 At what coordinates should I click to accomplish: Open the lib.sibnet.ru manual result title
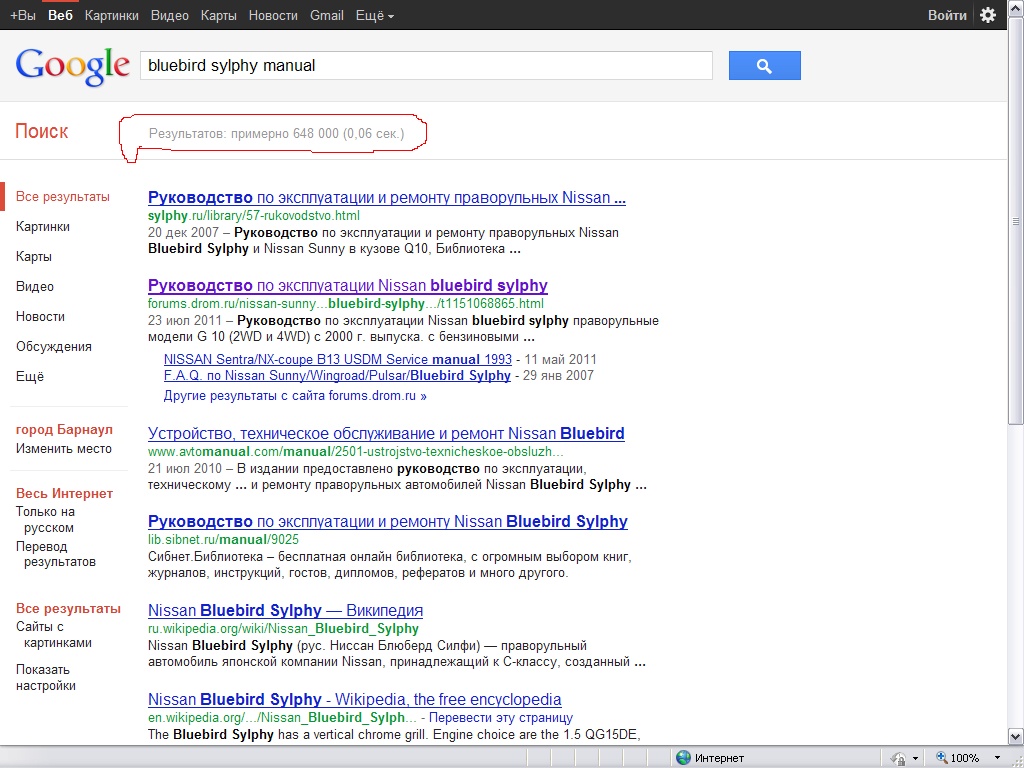(x=388, y=522)
